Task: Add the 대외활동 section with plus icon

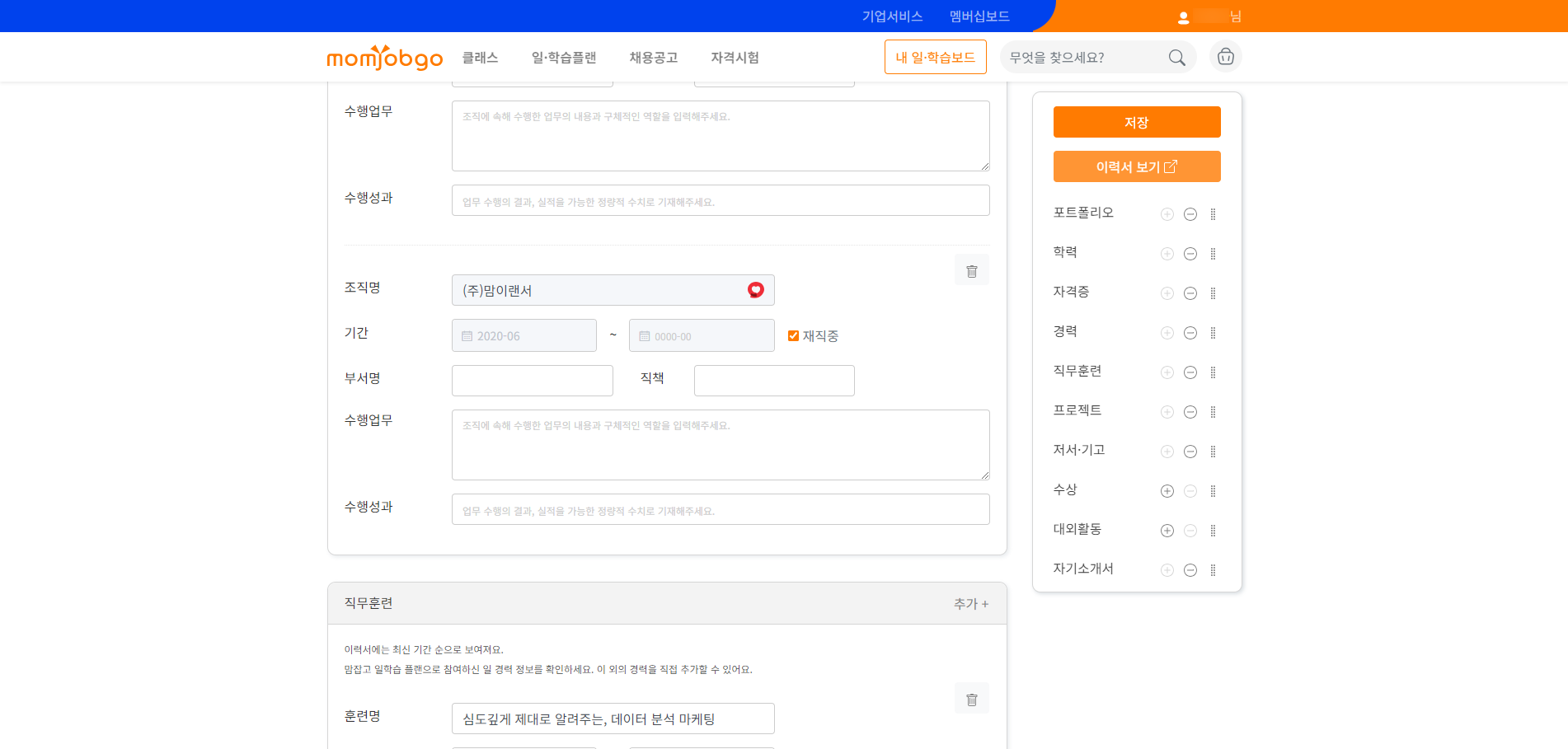Action: pyautogui.click(x=1167, y=531)
